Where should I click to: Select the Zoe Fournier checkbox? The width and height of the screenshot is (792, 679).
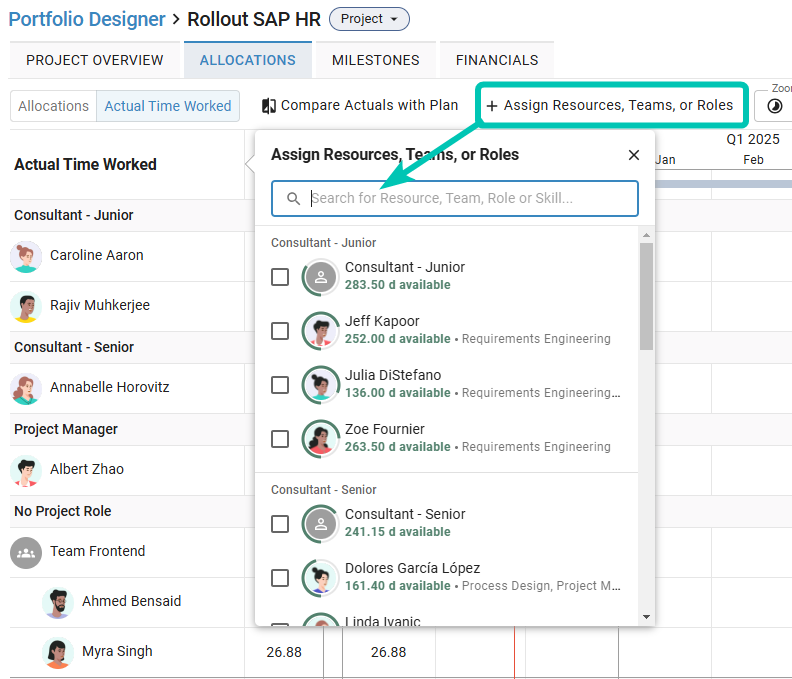point(280,439)
